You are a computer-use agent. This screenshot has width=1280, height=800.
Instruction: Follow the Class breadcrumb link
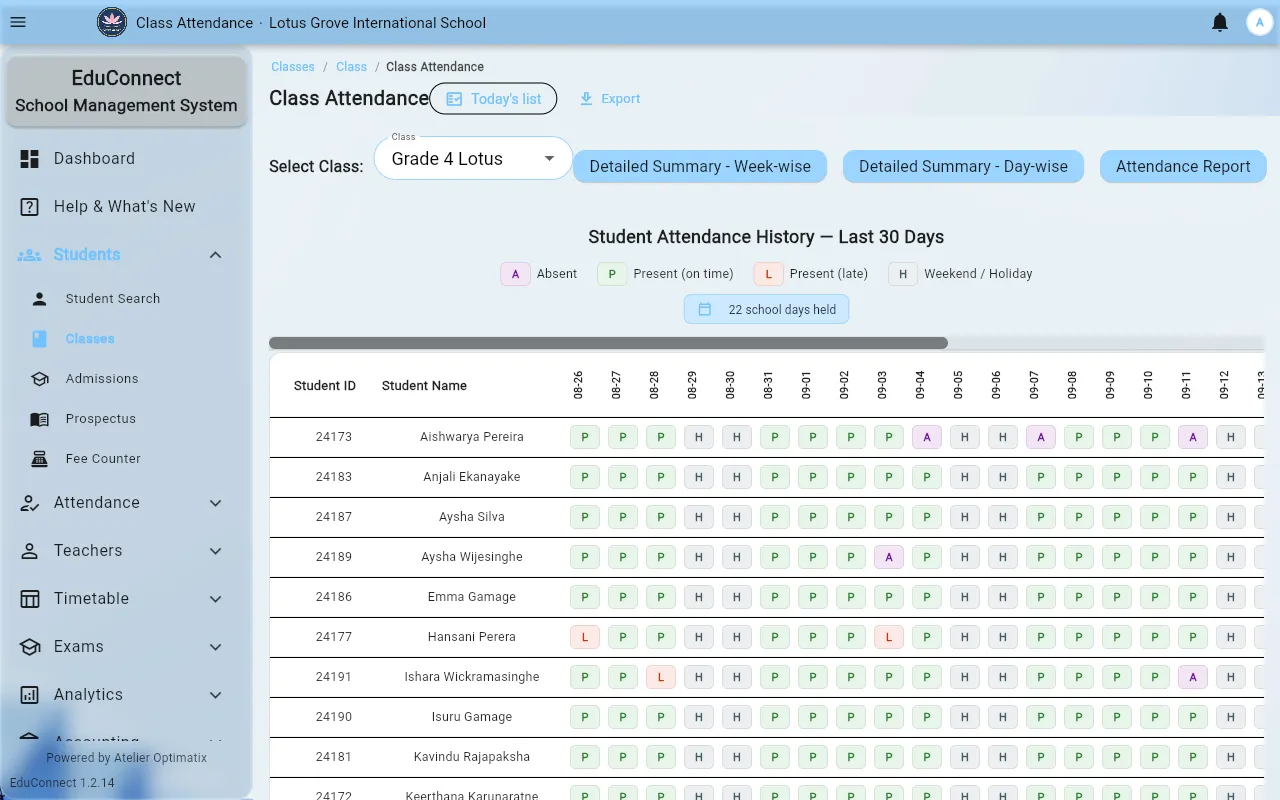click(x=351, y=67)
